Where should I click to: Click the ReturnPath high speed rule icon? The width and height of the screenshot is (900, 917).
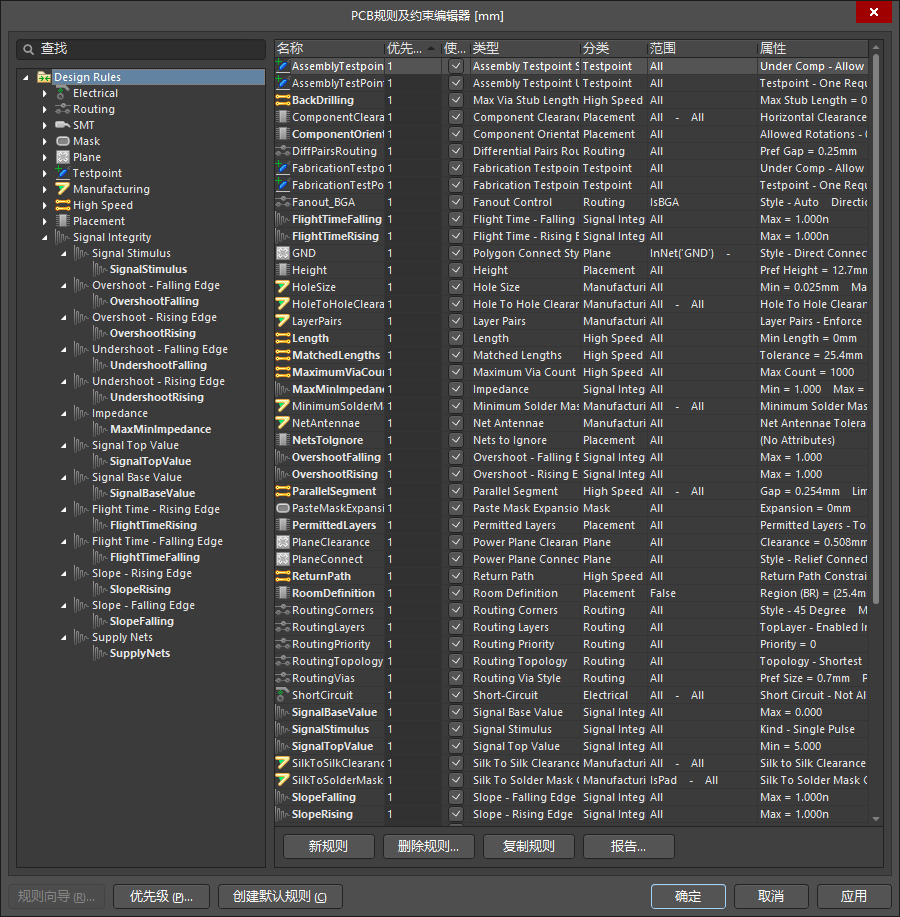283,576
